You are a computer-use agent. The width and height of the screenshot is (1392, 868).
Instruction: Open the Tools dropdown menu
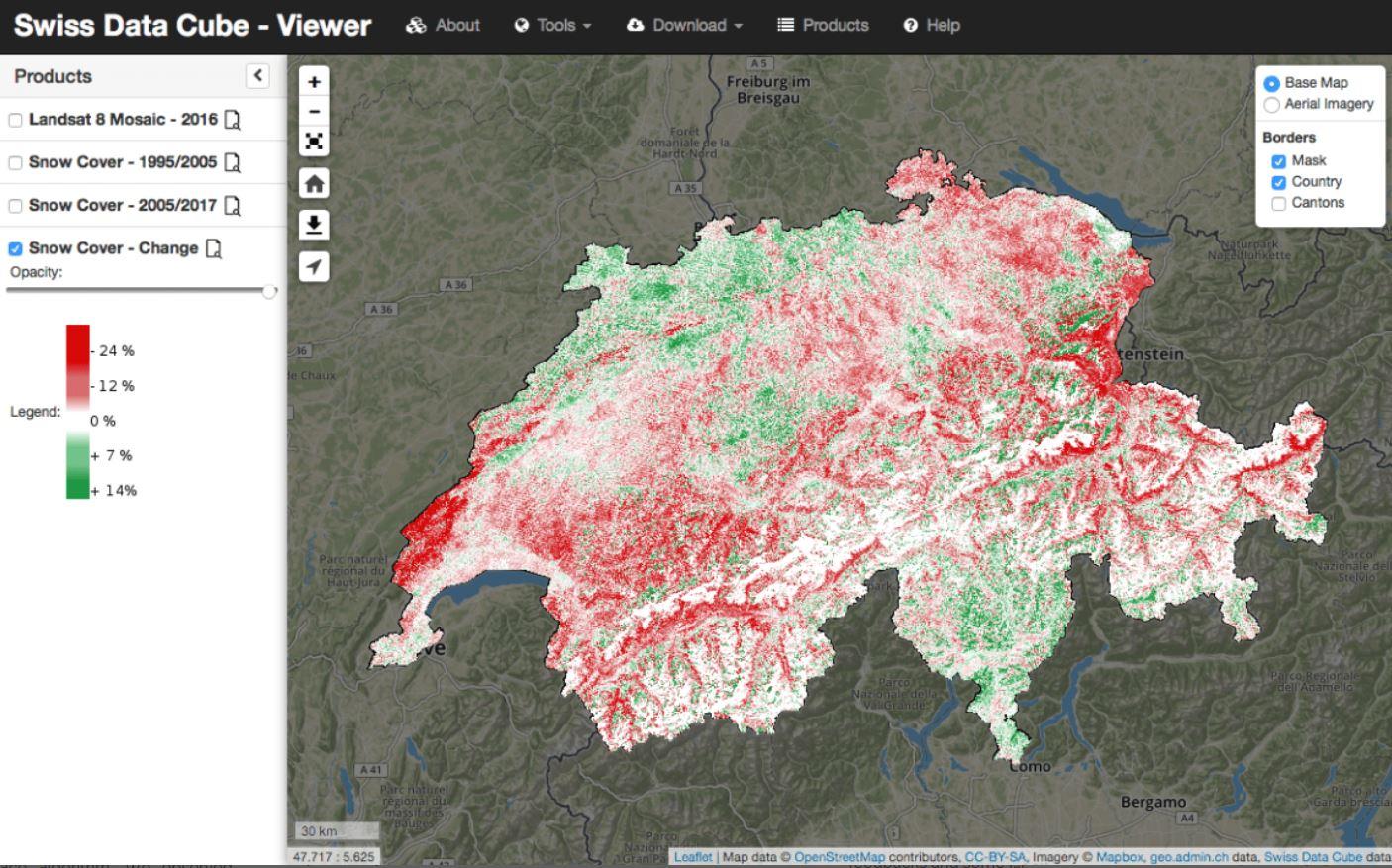(x=552, y=25)
